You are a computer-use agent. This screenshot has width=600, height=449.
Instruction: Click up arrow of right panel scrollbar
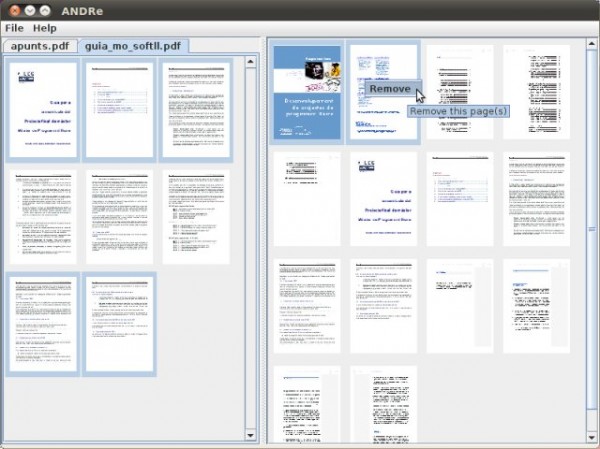coord(592,44)
